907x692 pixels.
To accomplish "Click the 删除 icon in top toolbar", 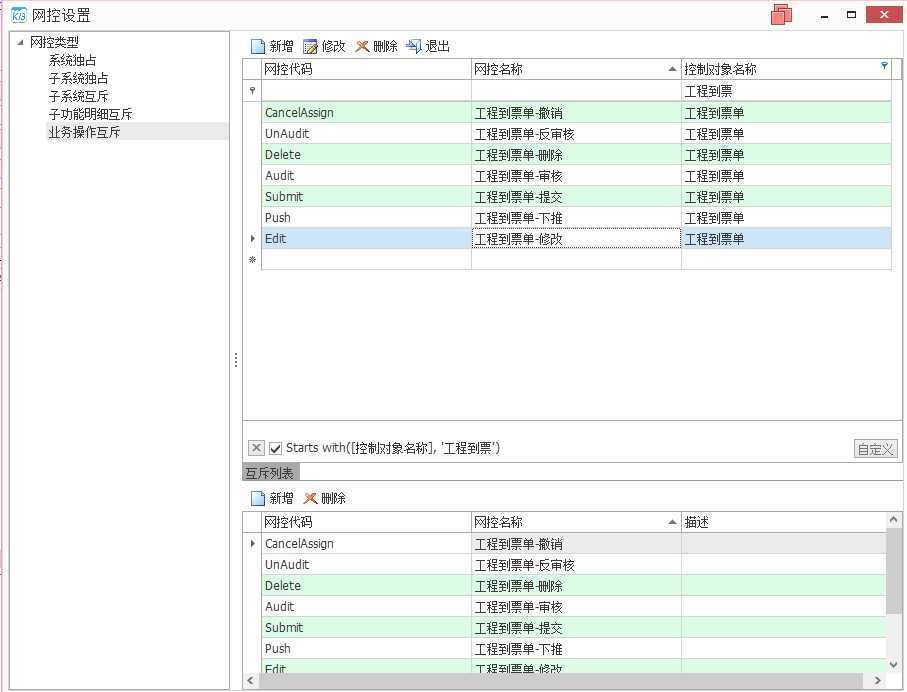I will point(362,46).
